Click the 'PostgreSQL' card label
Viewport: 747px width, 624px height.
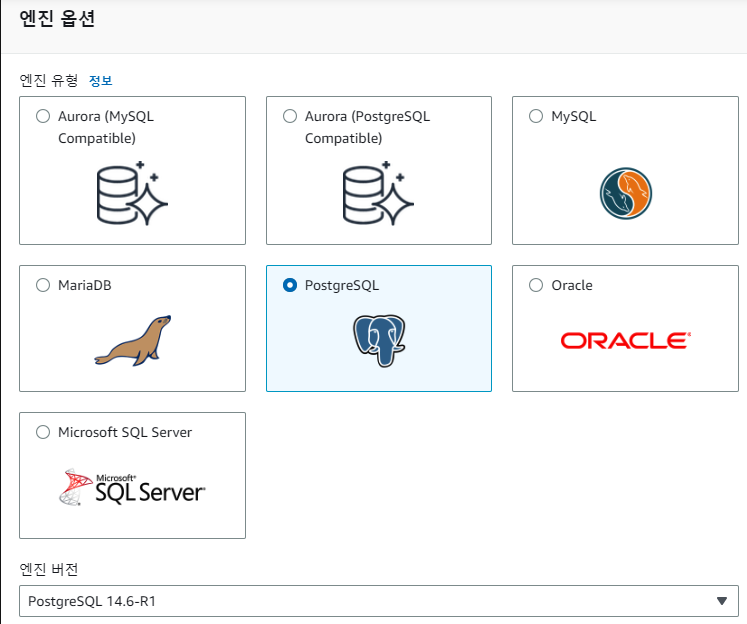click(x=342, y=285)
